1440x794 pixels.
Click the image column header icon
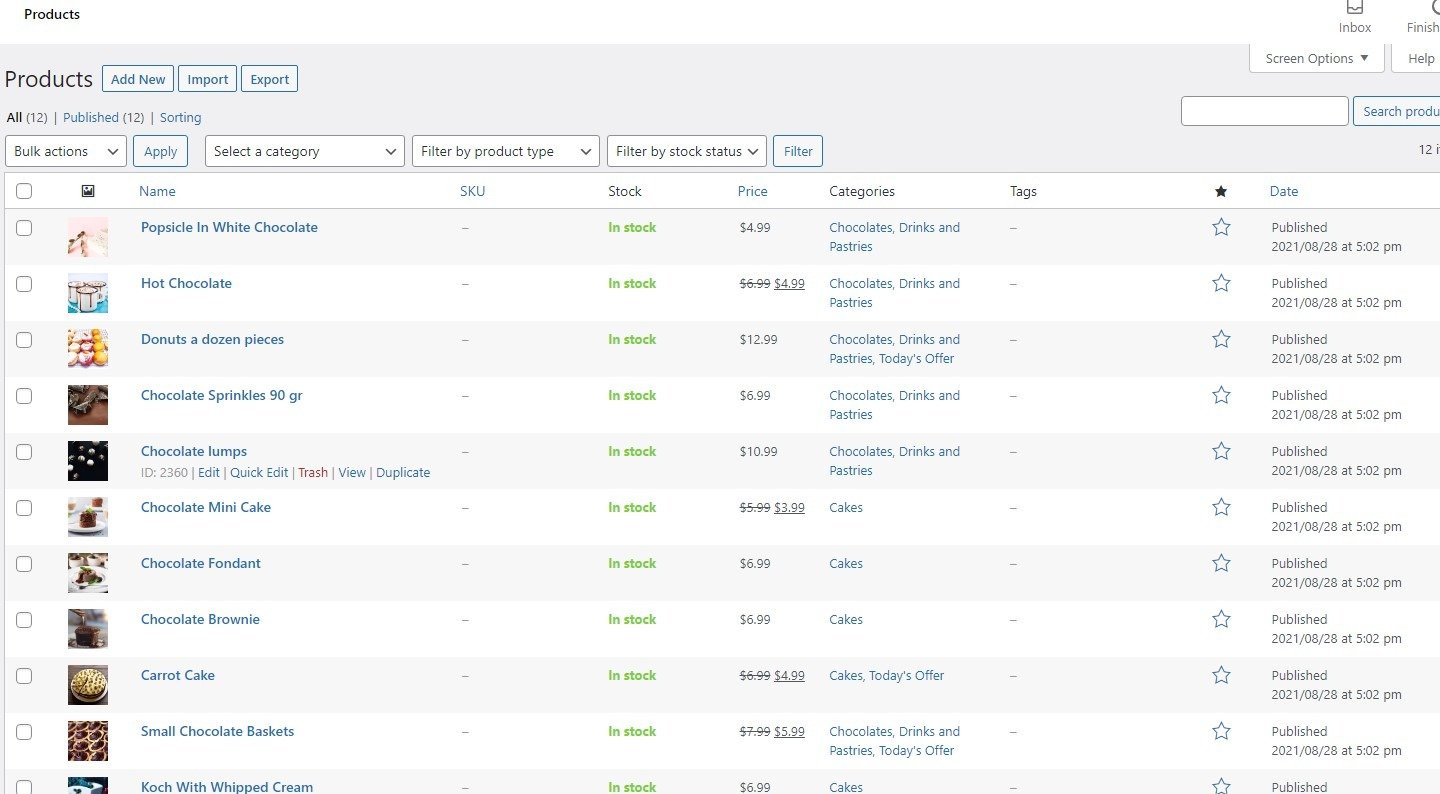[88, 191]
